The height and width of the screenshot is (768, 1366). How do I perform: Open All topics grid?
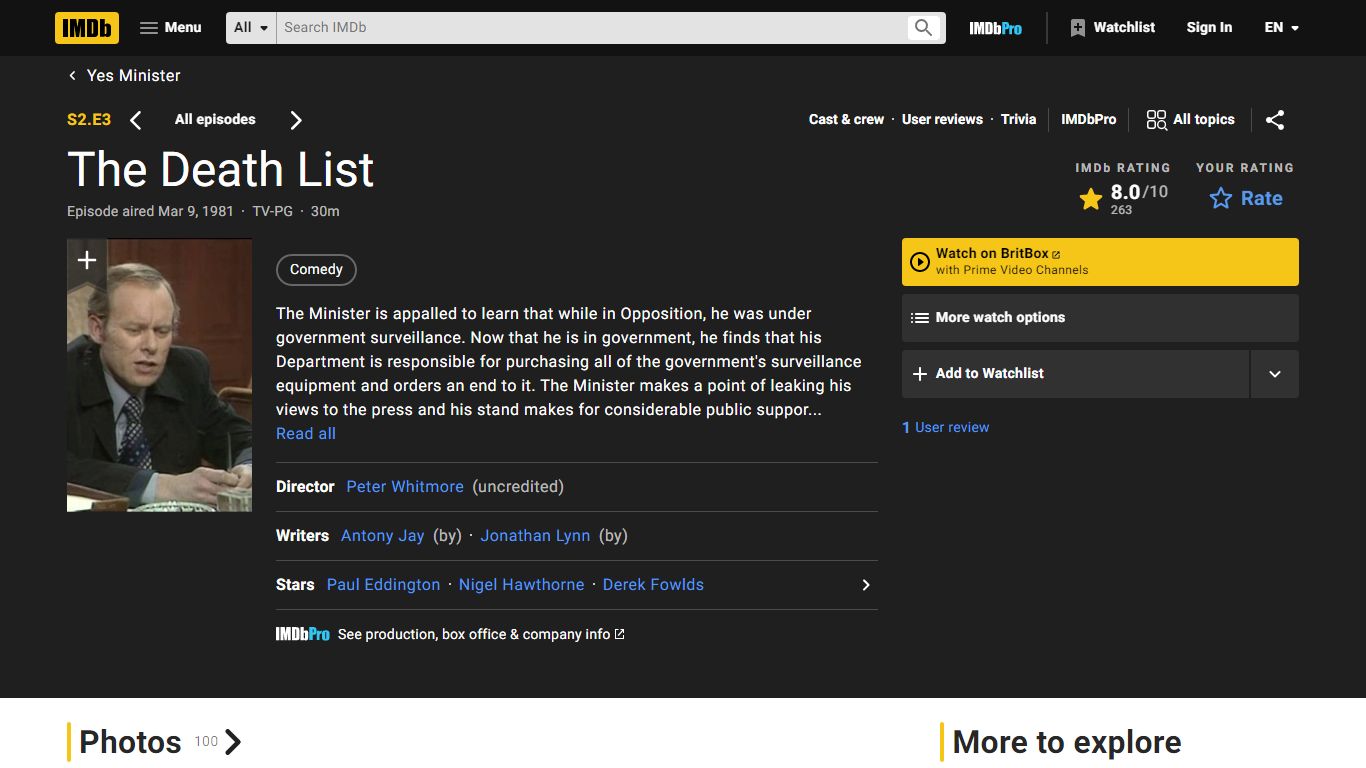click(1190, 120)
